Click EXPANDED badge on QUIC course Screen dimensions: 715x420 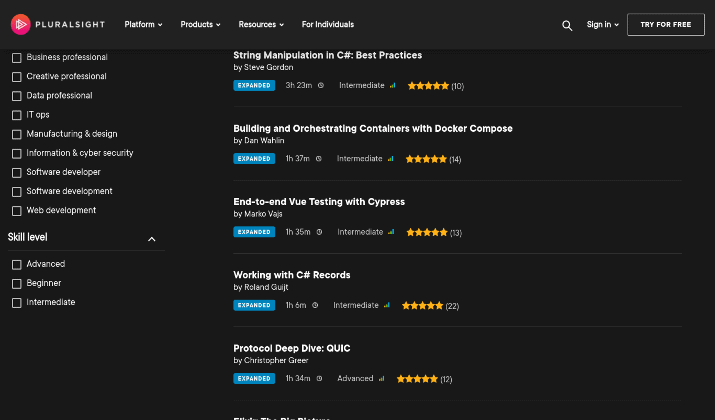pyautogui.click(x=254, y=379)
